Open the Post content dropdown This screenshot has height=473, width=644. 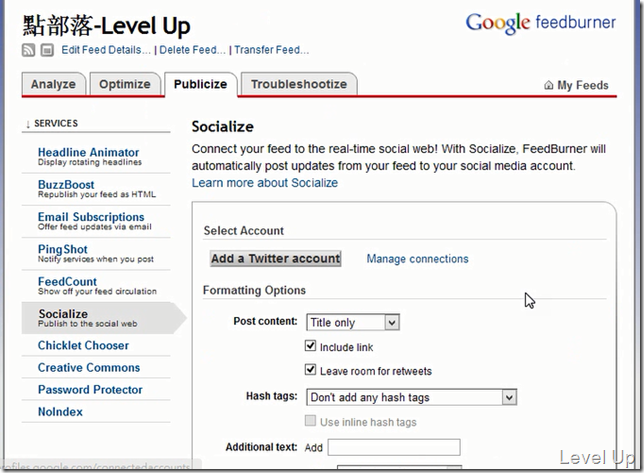(x=353, y=322)
